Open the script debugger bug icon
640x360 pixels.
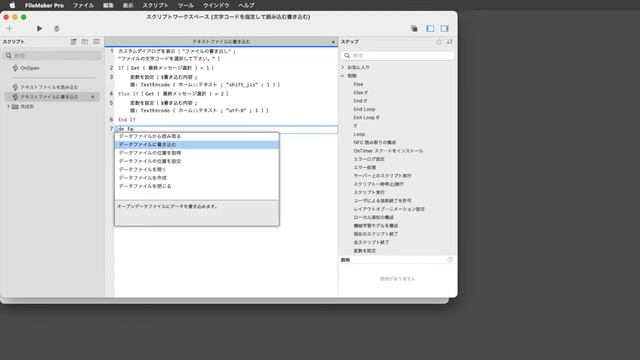coord(57,29)
